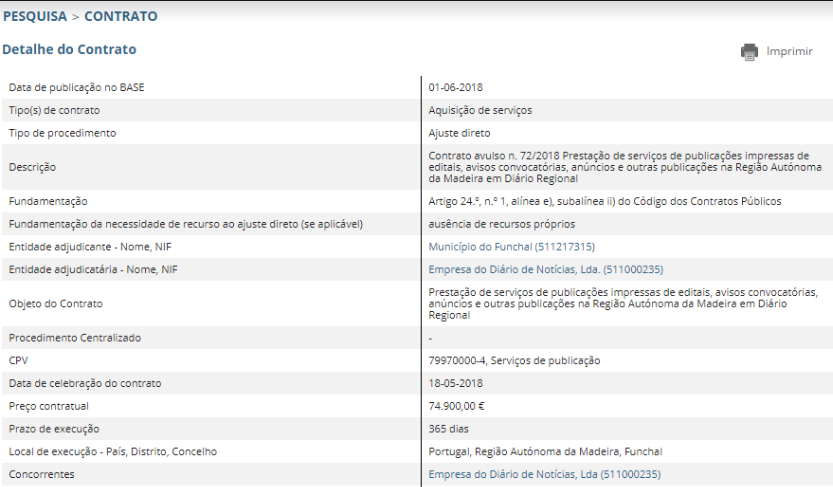Click Entidade adjudicatária - Nome, NIF label
Screen dimensions: 833x487
[93, 270]
